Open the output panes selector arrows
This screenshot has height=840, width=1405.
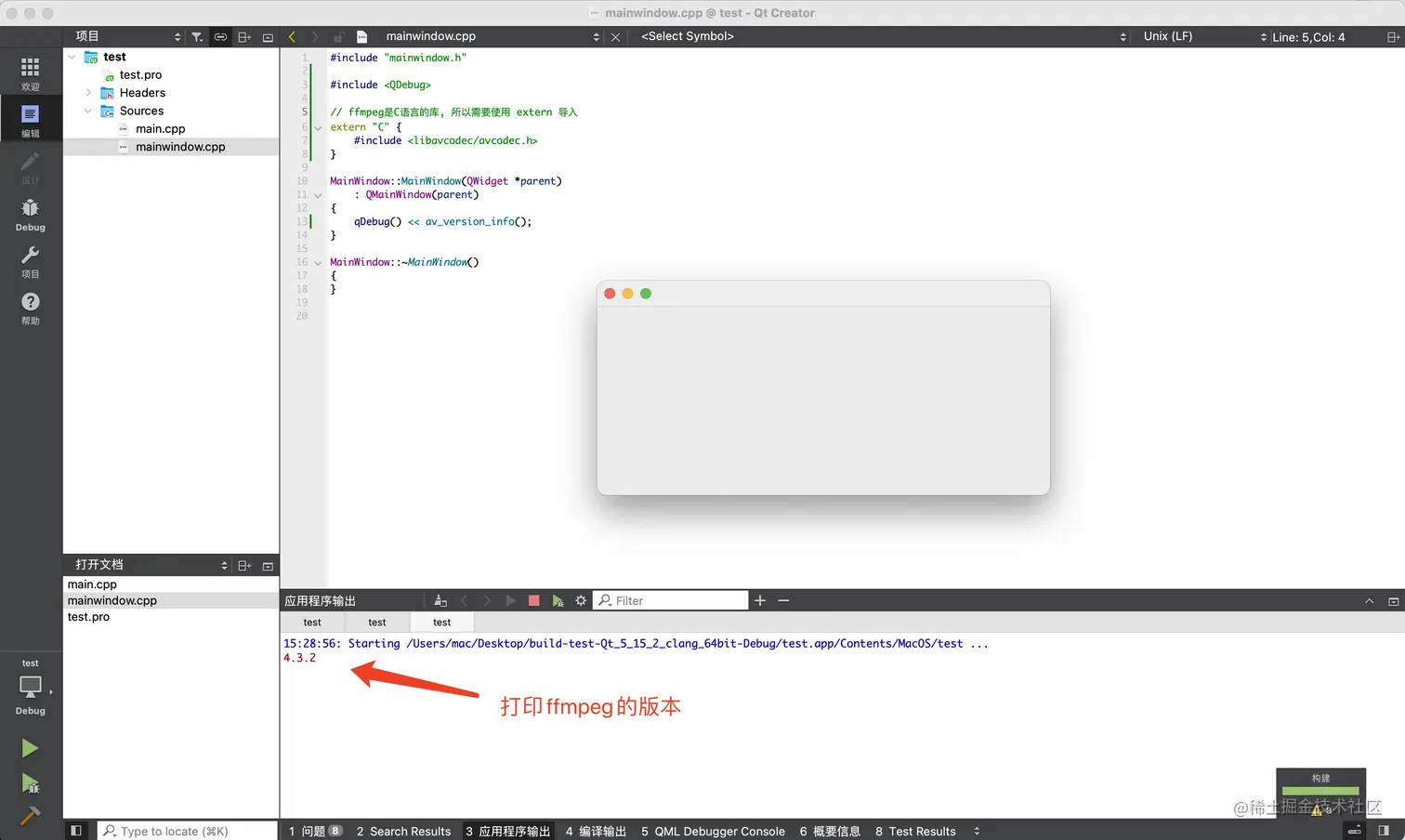tap(977, 832)
